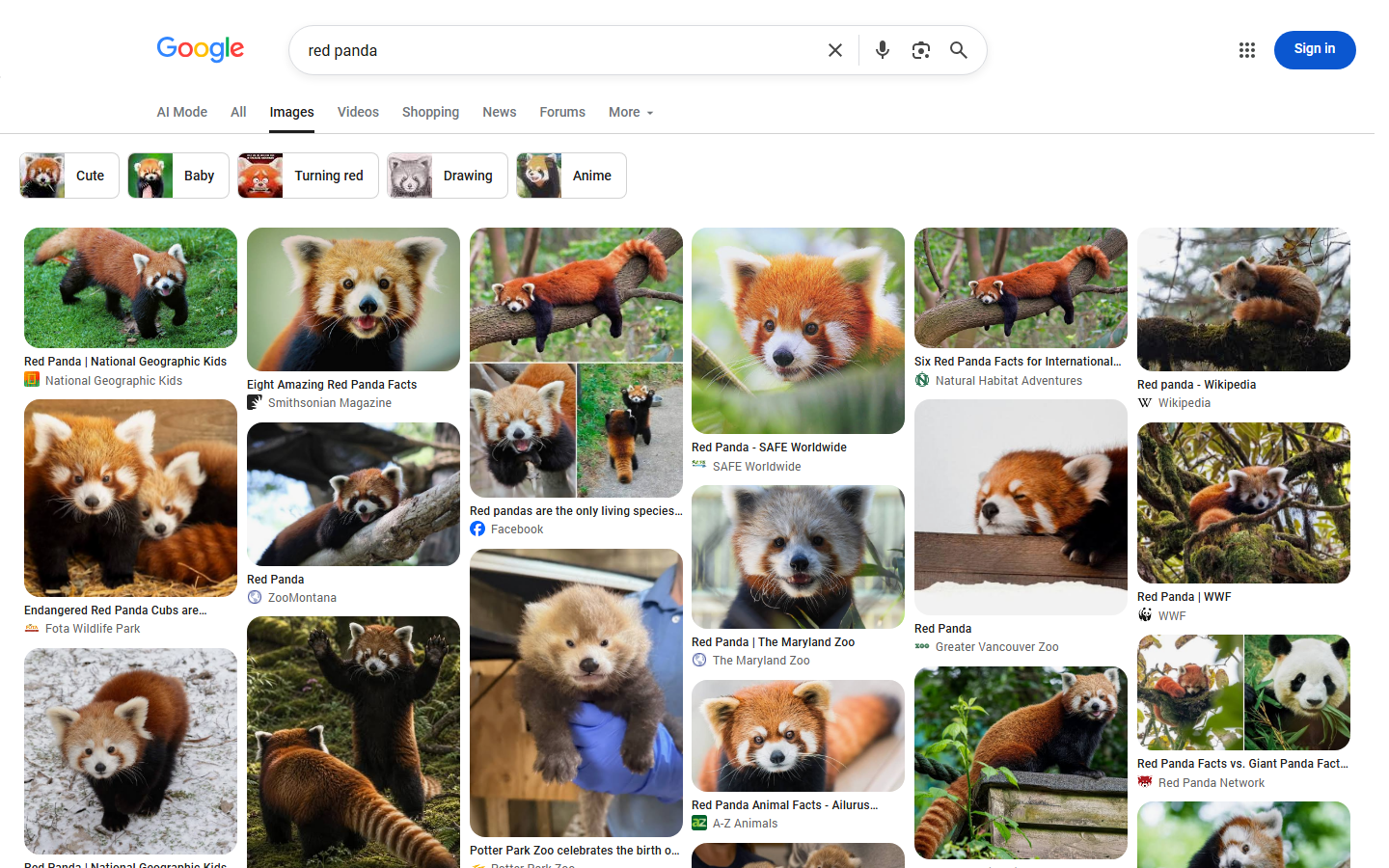
Task: Click the A-Z Animals favicon
Action: [x=699, y=823]
